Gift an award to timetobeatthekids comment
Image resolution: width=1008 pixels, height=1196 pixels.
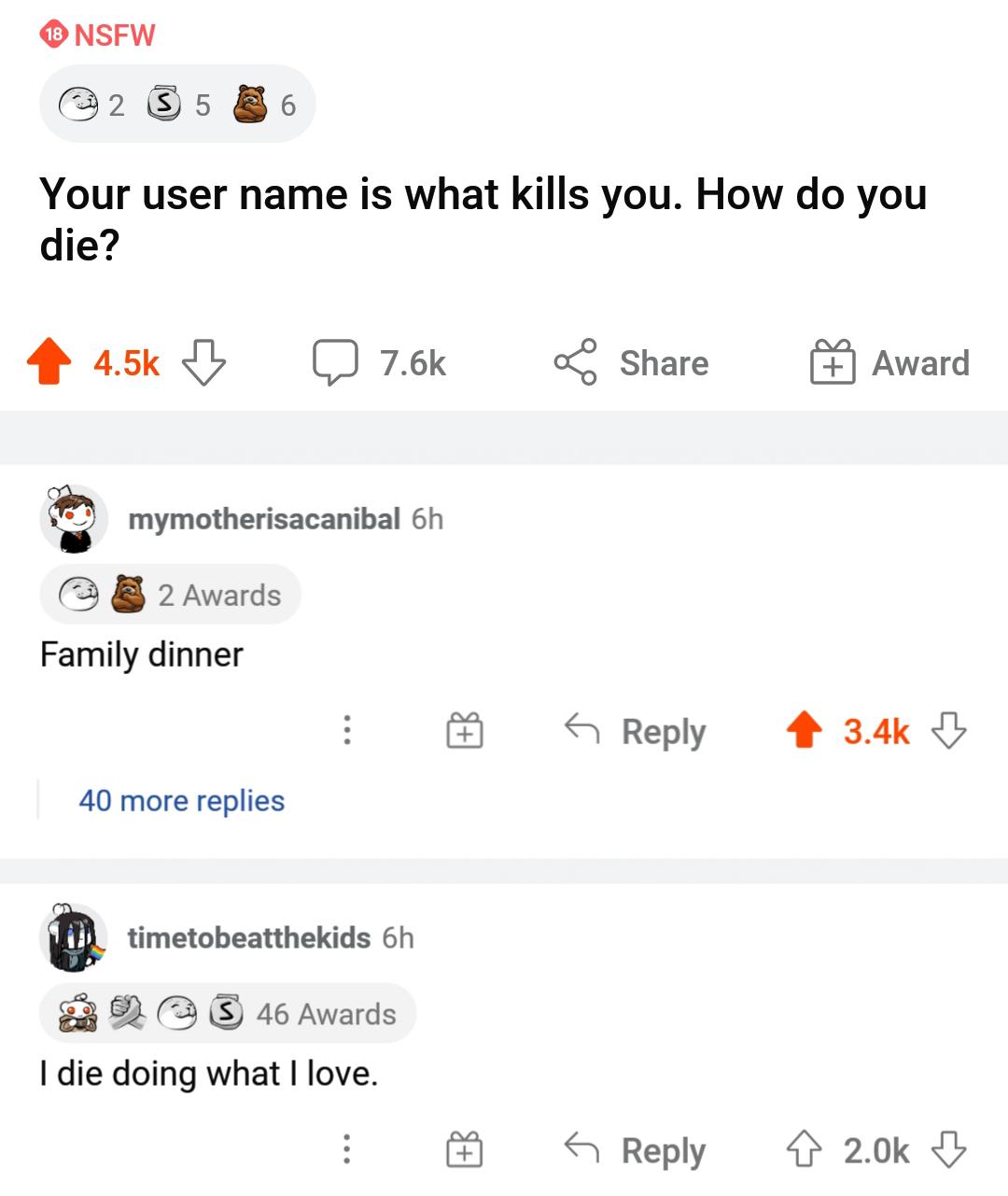pos(464,1149)
